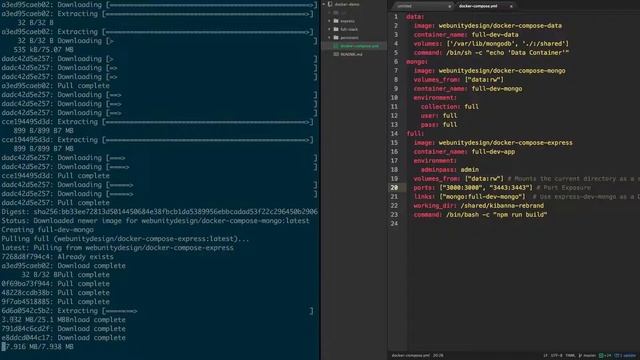This screenshot has width=640, height=360.
Task: Click the master git branch indicator
Action: pos(587,356)
